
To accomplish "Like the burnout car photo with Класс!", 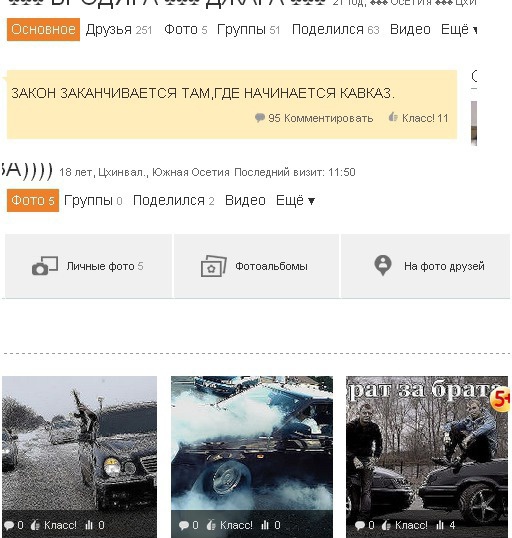I will coord(230,525).
